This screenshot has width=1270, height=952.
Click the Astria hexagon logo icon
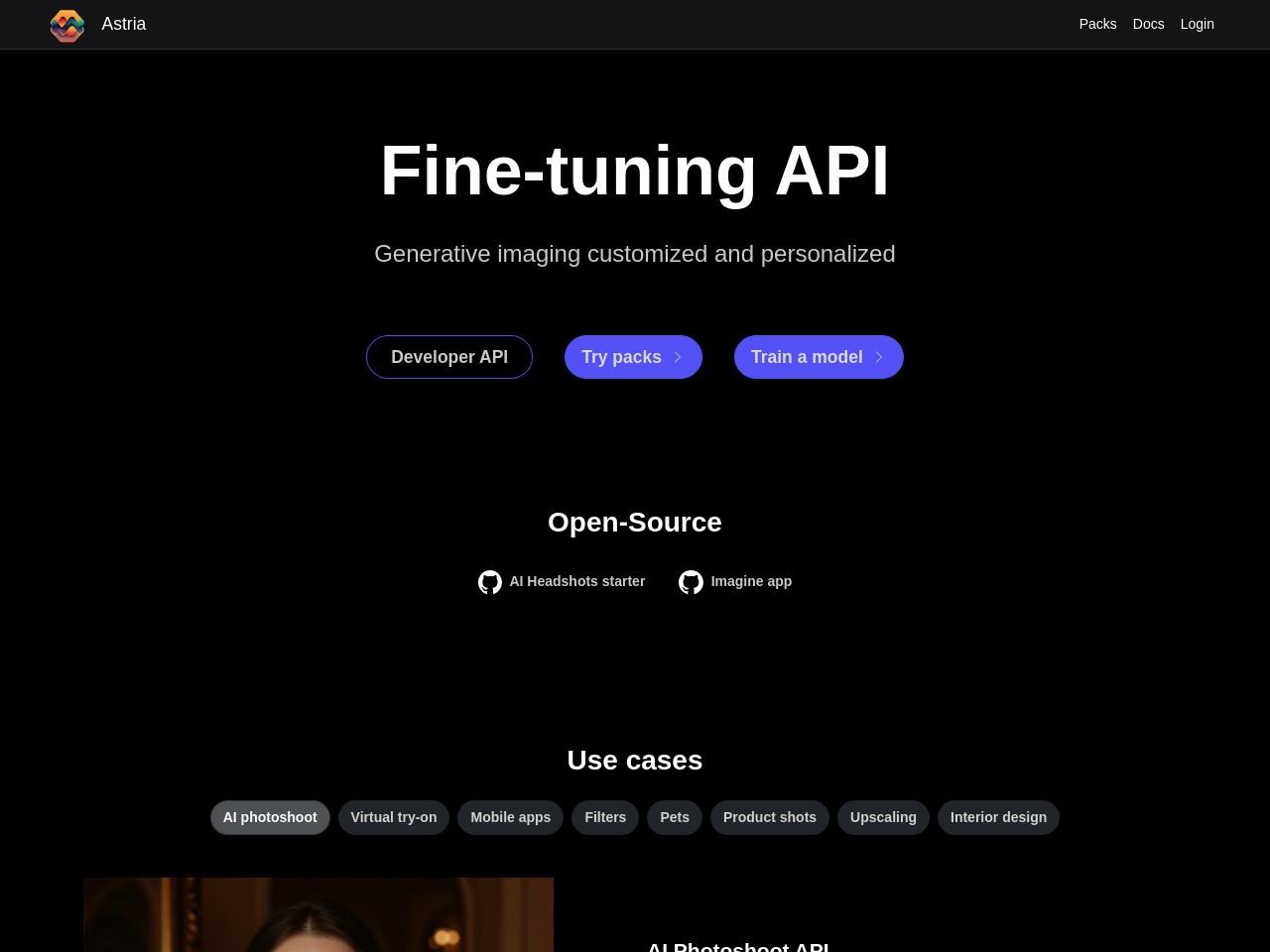tap(67, 25)
